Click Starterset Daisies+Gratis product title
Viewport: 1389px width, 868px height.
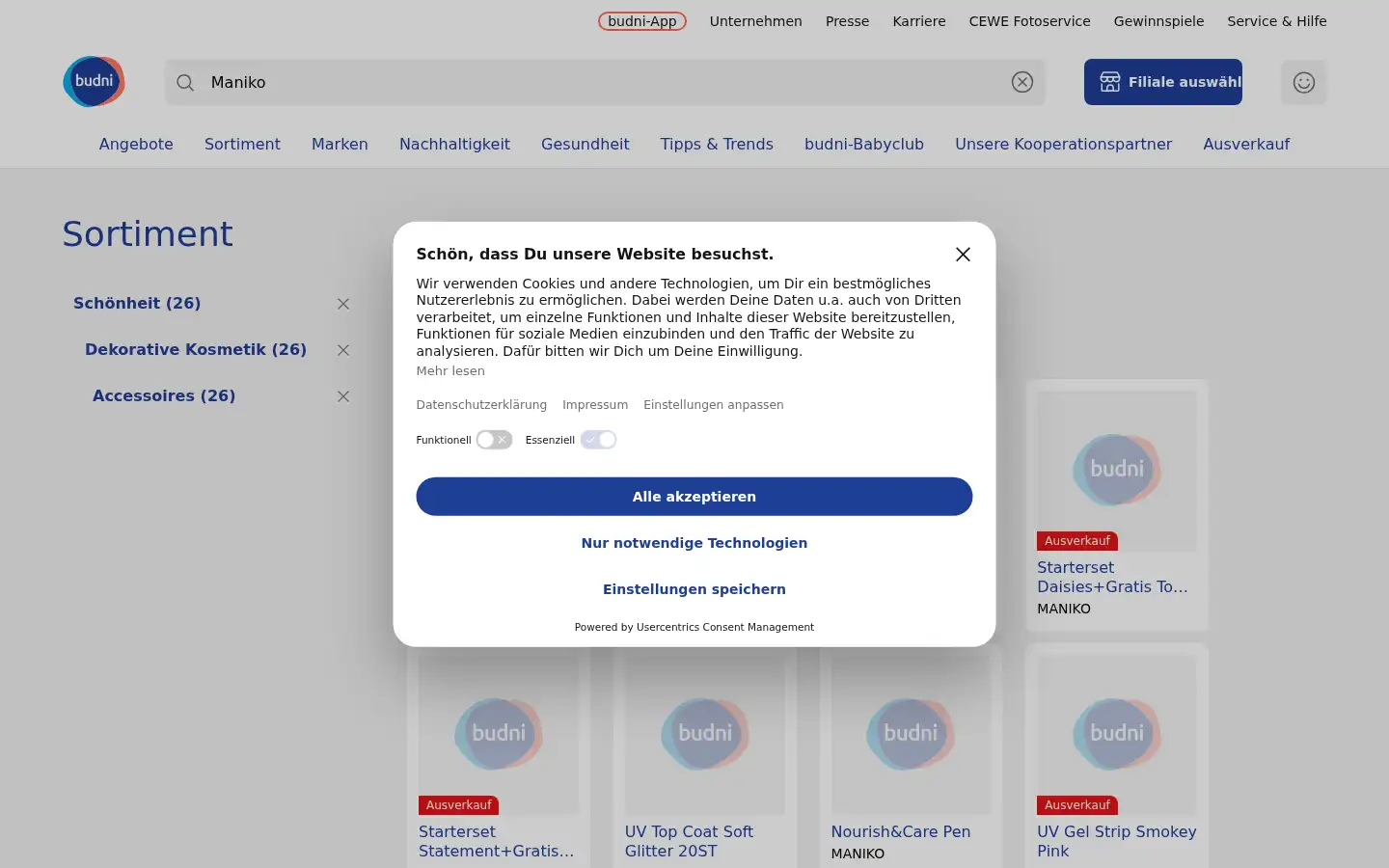tap(1112, 577)
